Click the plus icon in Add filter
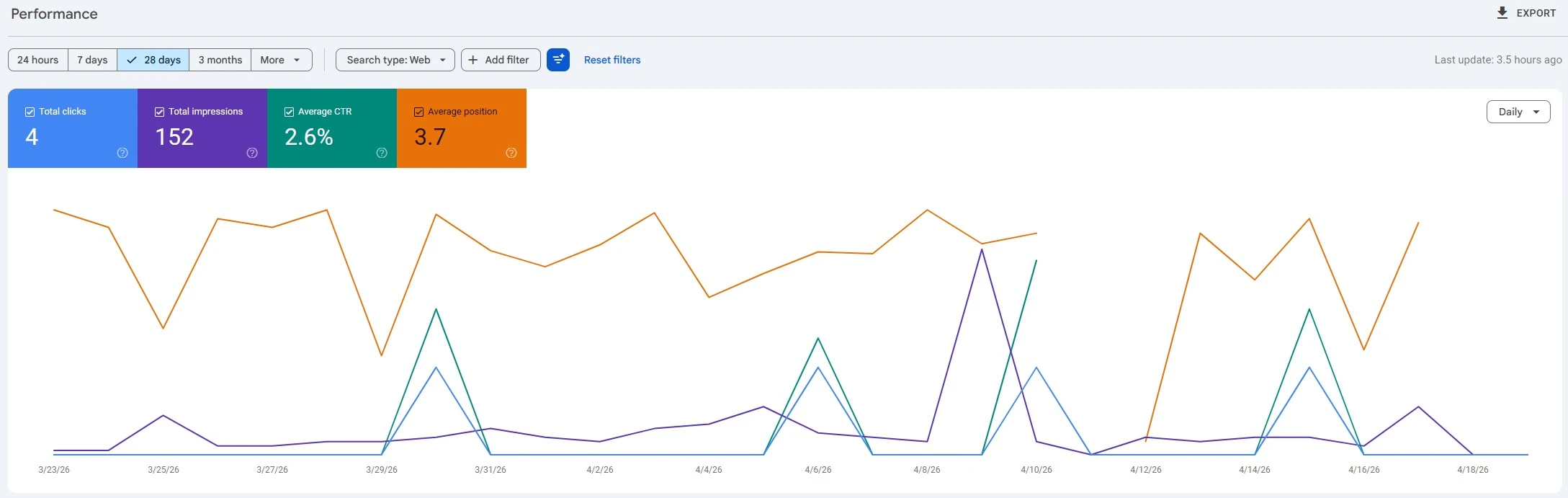This screenshot has width=1568, height=498. 473,60
